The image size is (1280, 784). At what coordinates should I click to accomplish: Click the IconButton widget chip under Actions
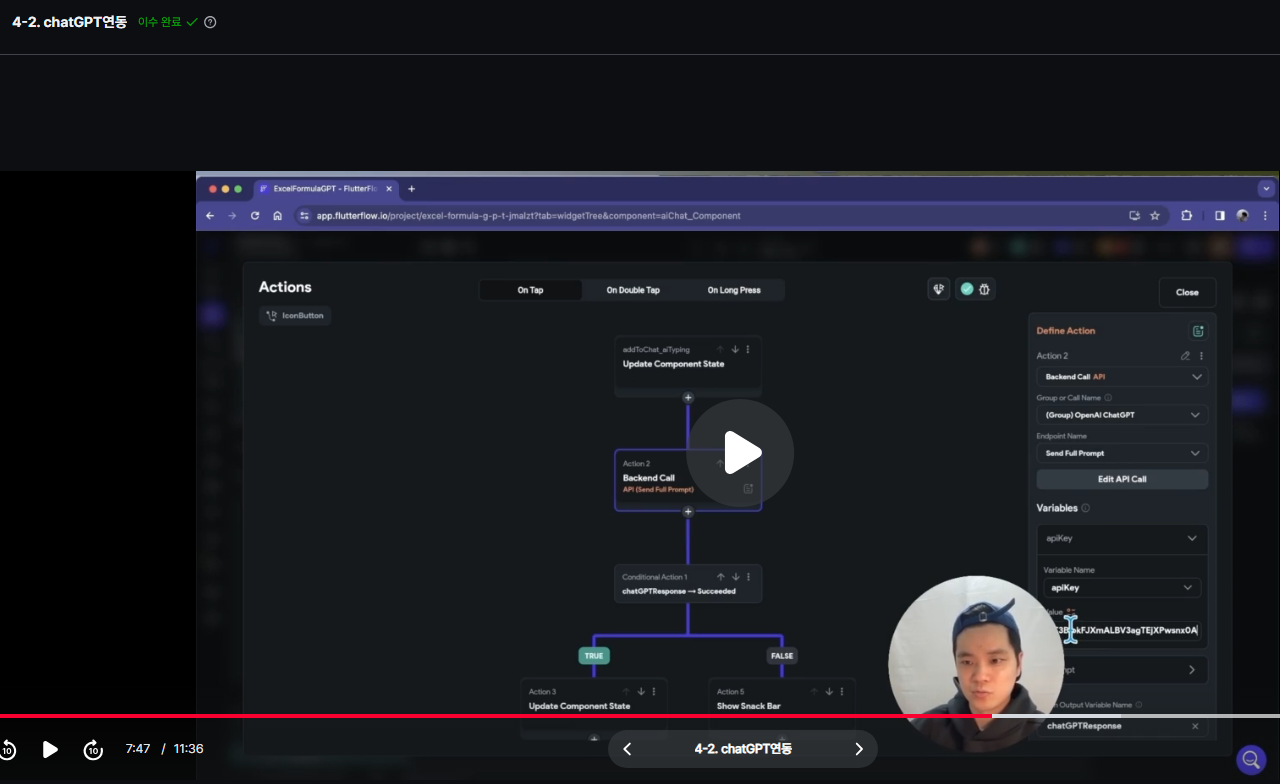click(295, 315)
